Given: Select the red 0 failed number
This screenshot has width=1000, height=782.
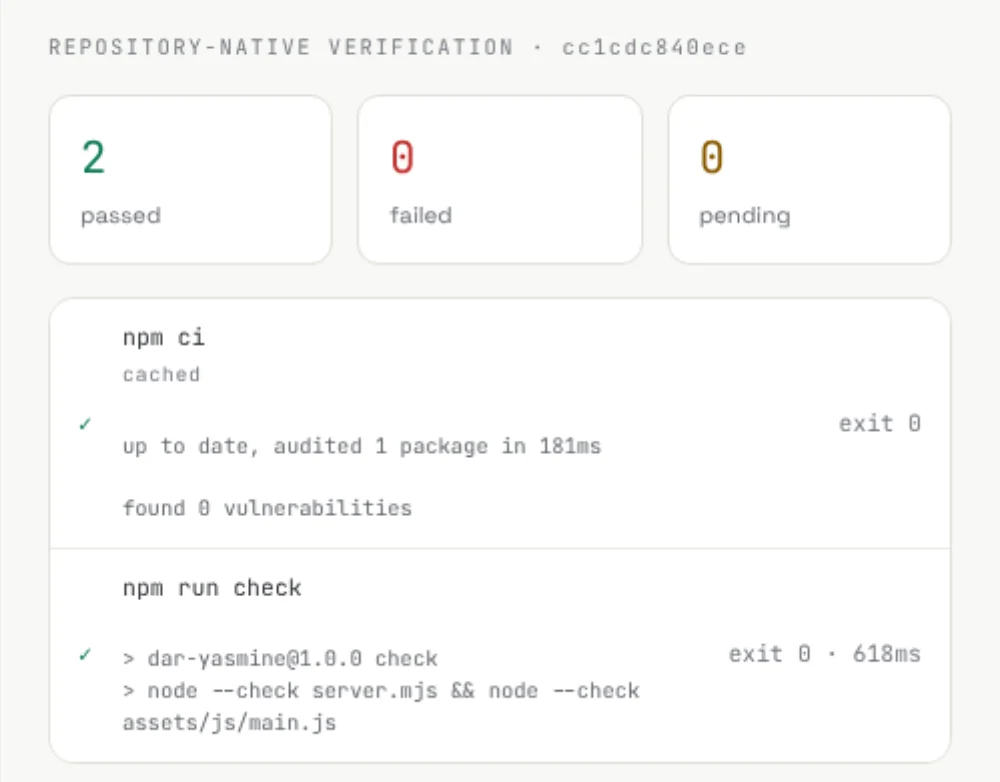Looking at the screenshot, I should [x=402, y=158].
